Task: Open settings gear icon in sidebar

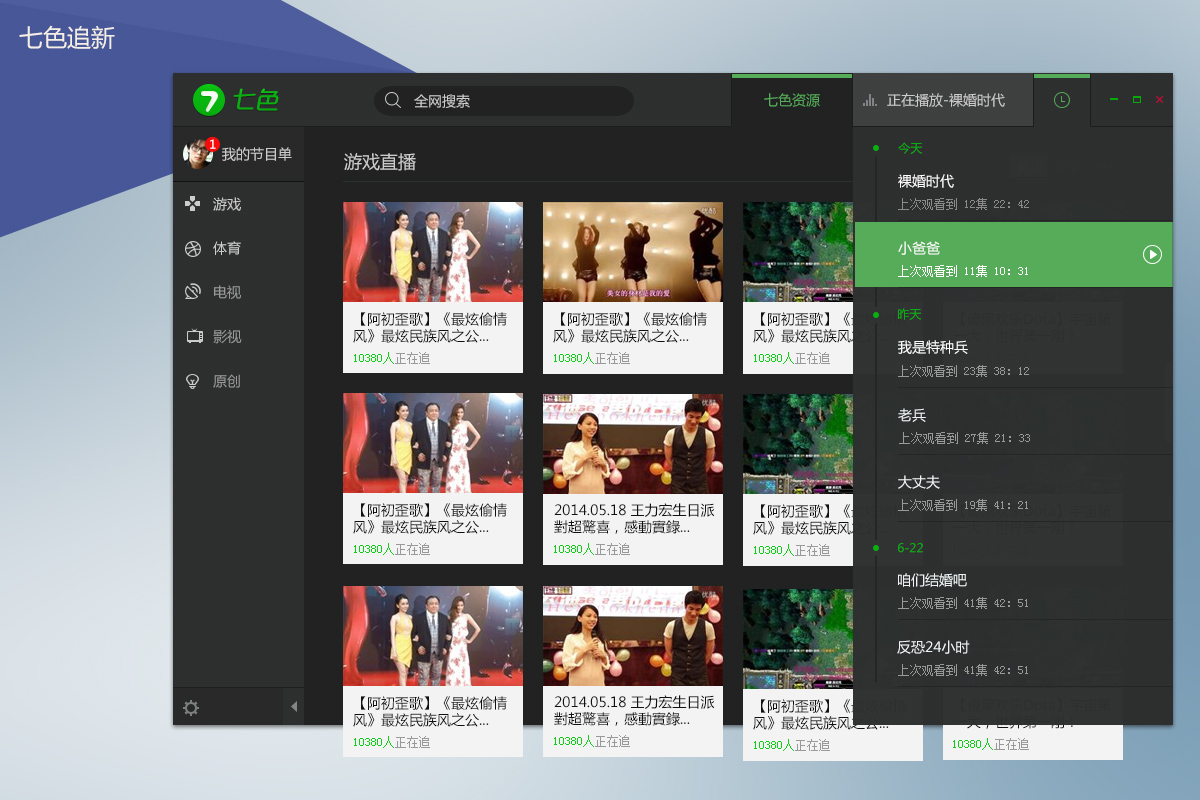Action: pyautogui.click(x=191, y=708)
